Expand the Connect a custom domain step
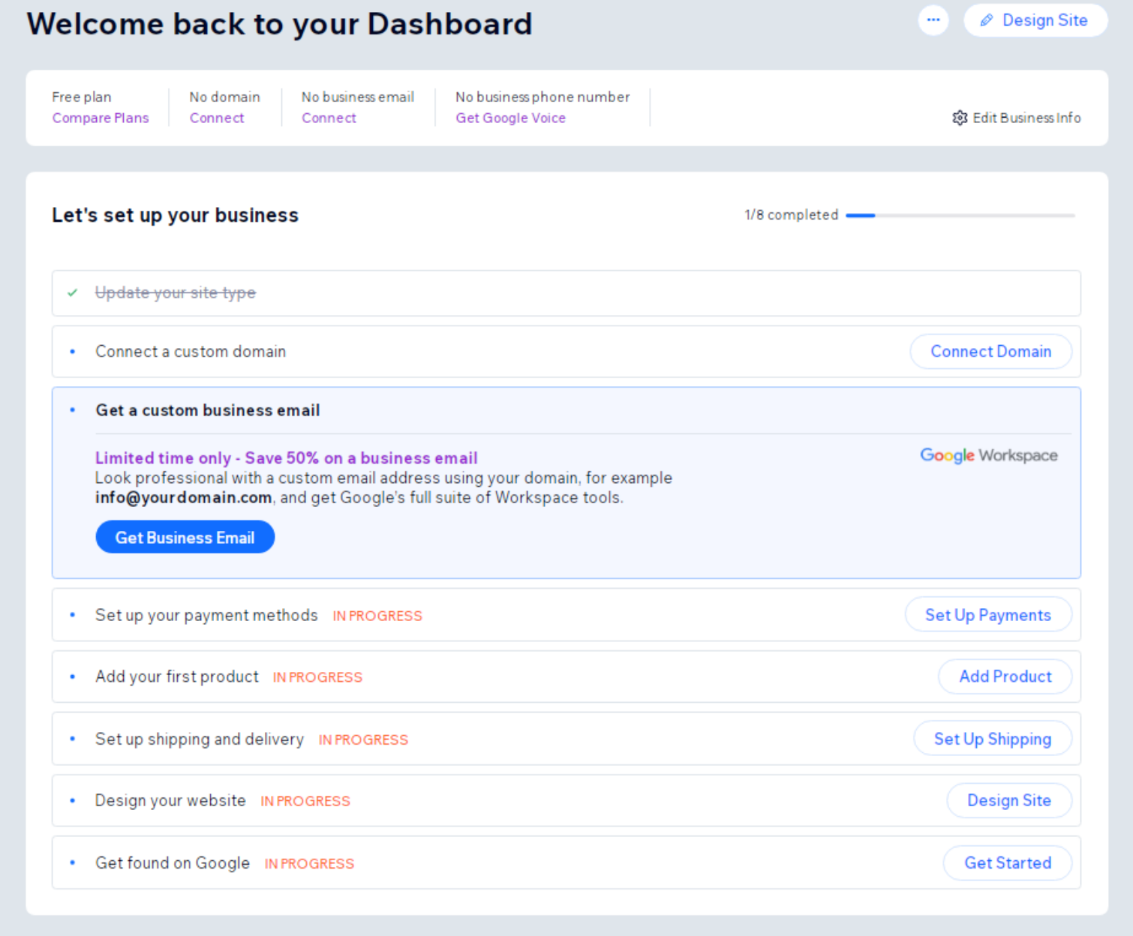This screenshot has height=936, width=1133. click(191, 352)
